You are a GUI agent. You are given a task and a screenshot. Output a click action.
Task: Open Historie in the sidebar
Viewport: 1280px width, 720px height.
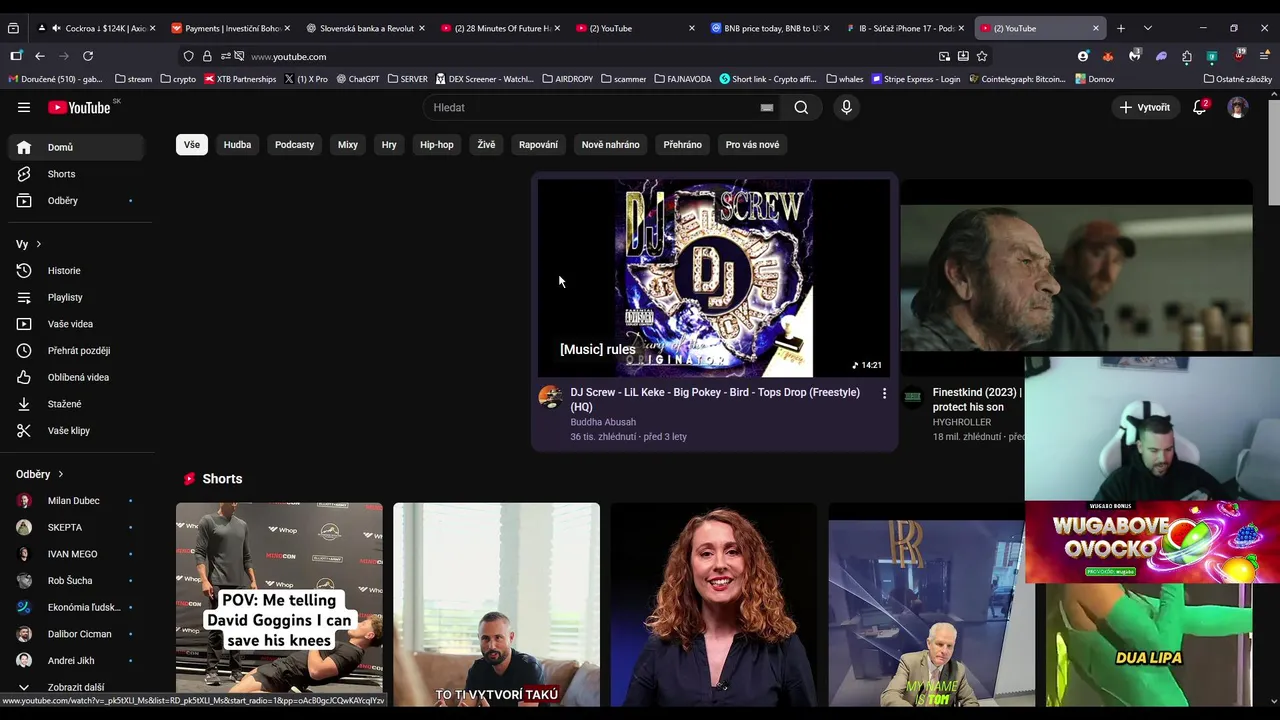[x=77, y=270]
